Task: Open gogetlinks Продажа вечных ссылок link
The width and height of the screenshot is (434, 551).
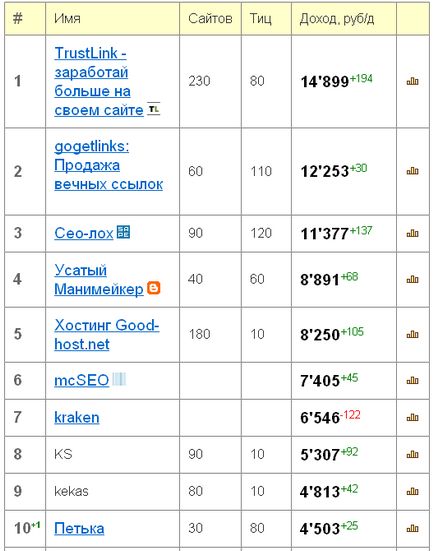Action: [x=109, y=165]
